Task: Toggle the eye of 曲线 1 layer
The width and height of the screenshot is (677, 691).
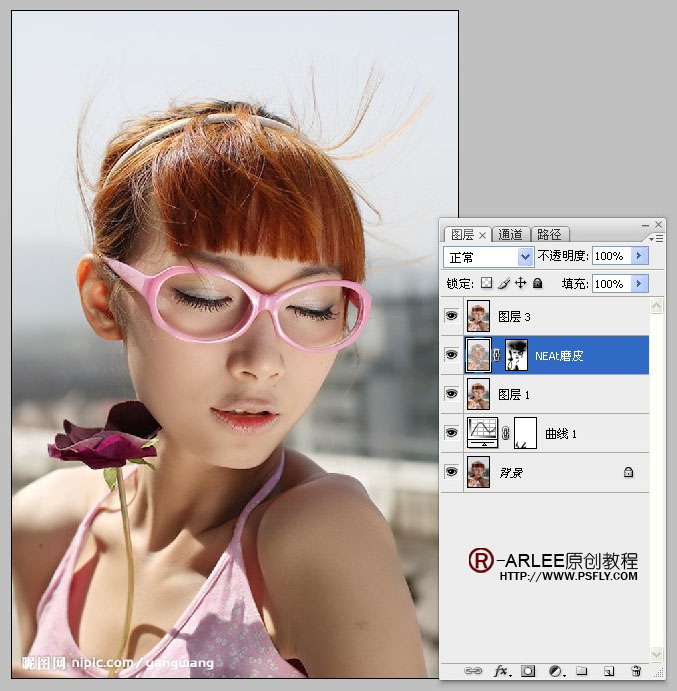Action: tap(451, 432)
